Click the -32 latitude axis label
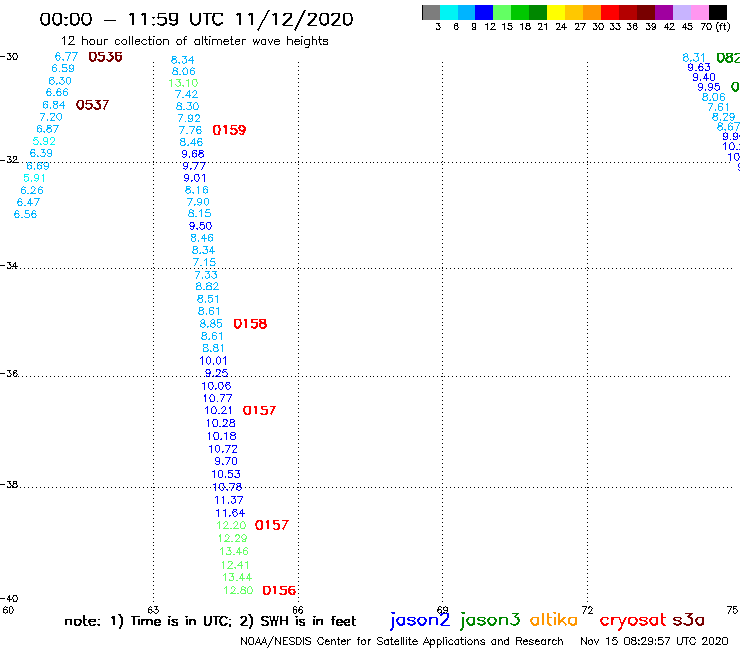The height and width of the screenshot is (650, 740). click(x=9, y=160)
